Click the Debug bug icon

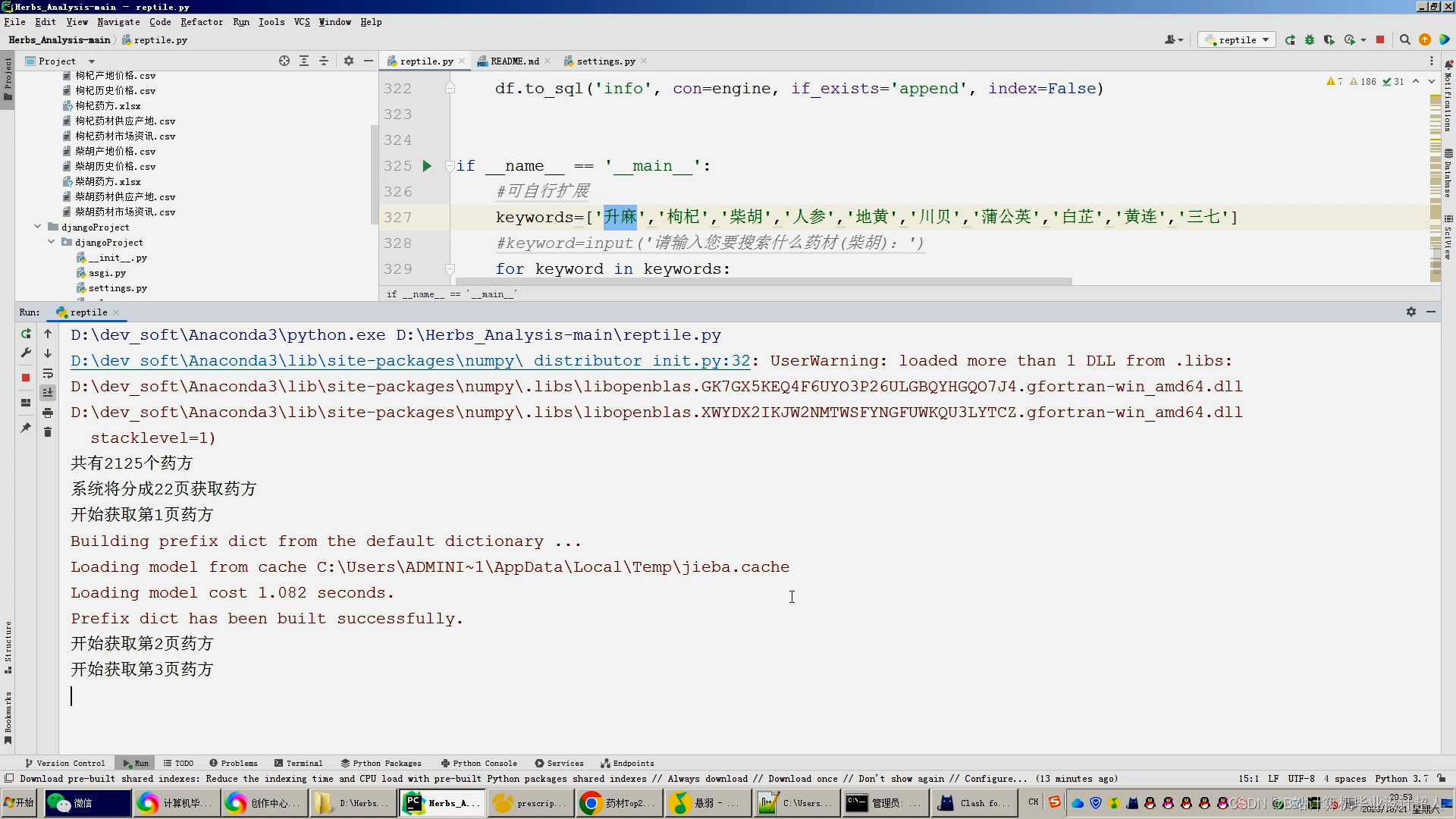pos(1310,40)
